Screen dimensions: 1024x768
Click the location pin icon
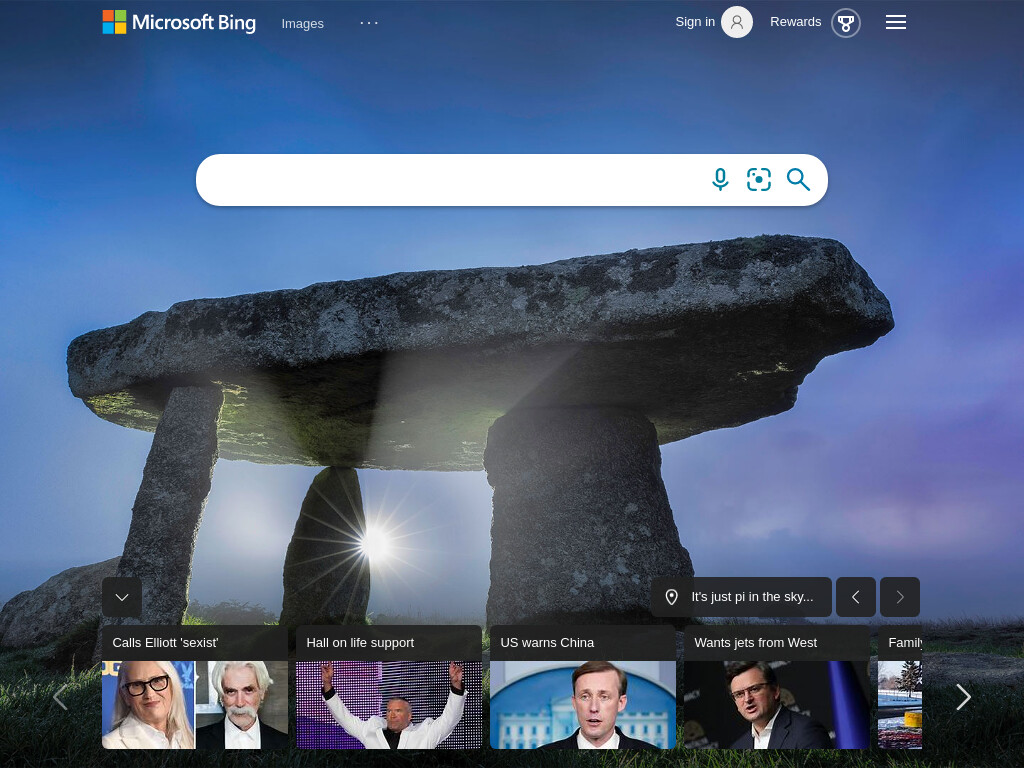click(x=671, y=597)
